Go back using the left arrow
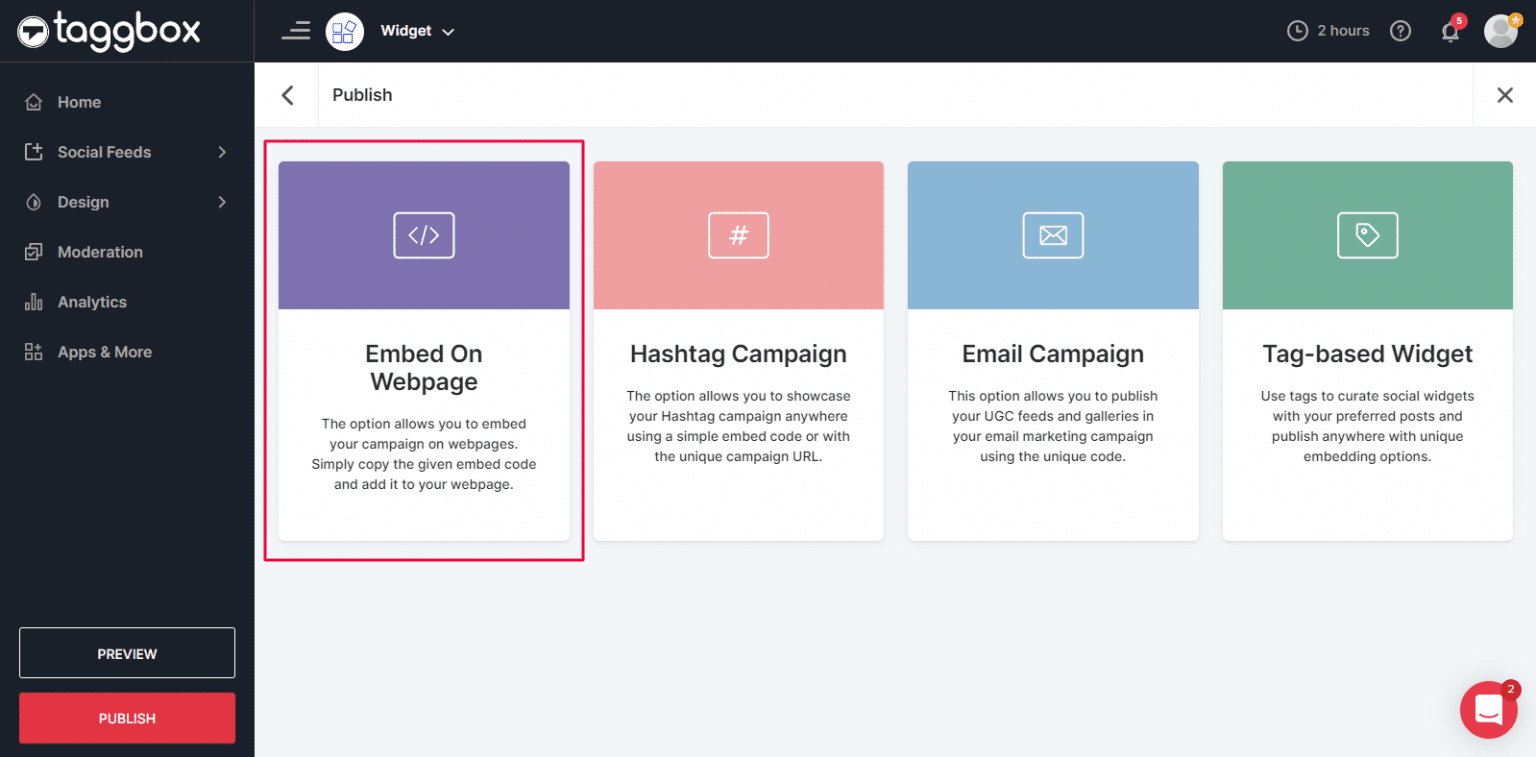Image resolution: width=1536 pixels, height=757 pixels. coord(287,94)
